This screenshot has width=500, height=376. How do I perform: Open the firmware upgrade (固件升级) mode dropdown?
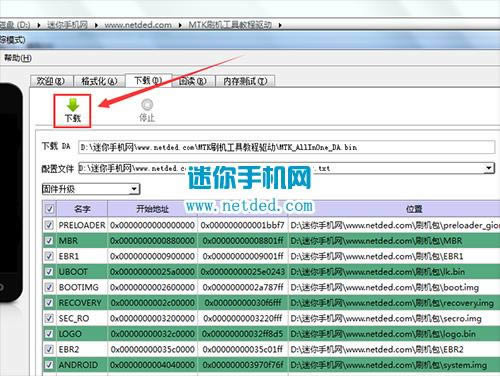[91, 189]
